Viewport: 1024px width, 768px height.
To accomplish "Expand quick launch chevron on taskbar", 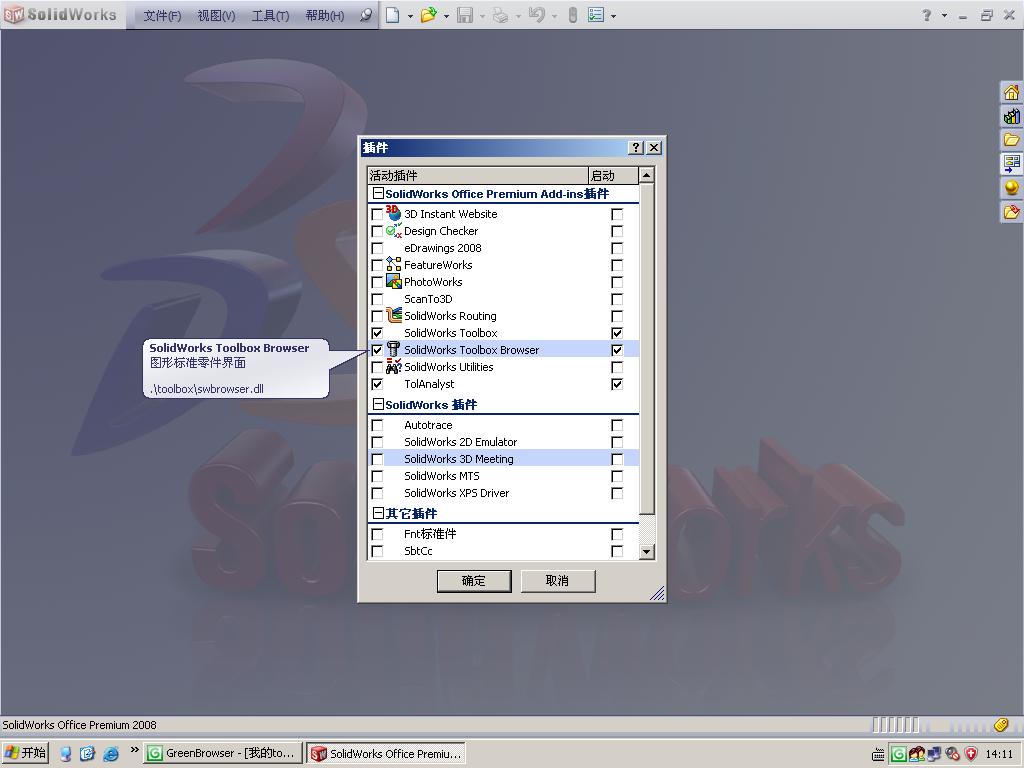I will click(134, 750).
